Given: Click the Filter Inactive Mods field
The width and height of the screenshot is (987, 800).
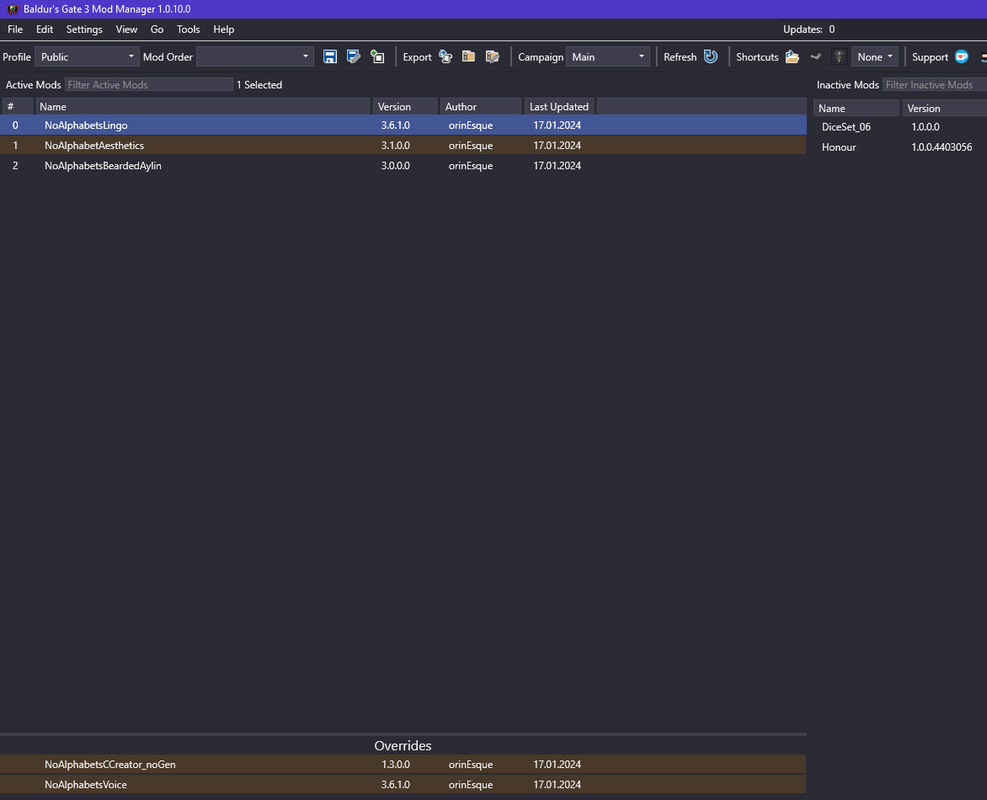Looking at the screenshot, I should pyautogui.click(x=935, y=84).
